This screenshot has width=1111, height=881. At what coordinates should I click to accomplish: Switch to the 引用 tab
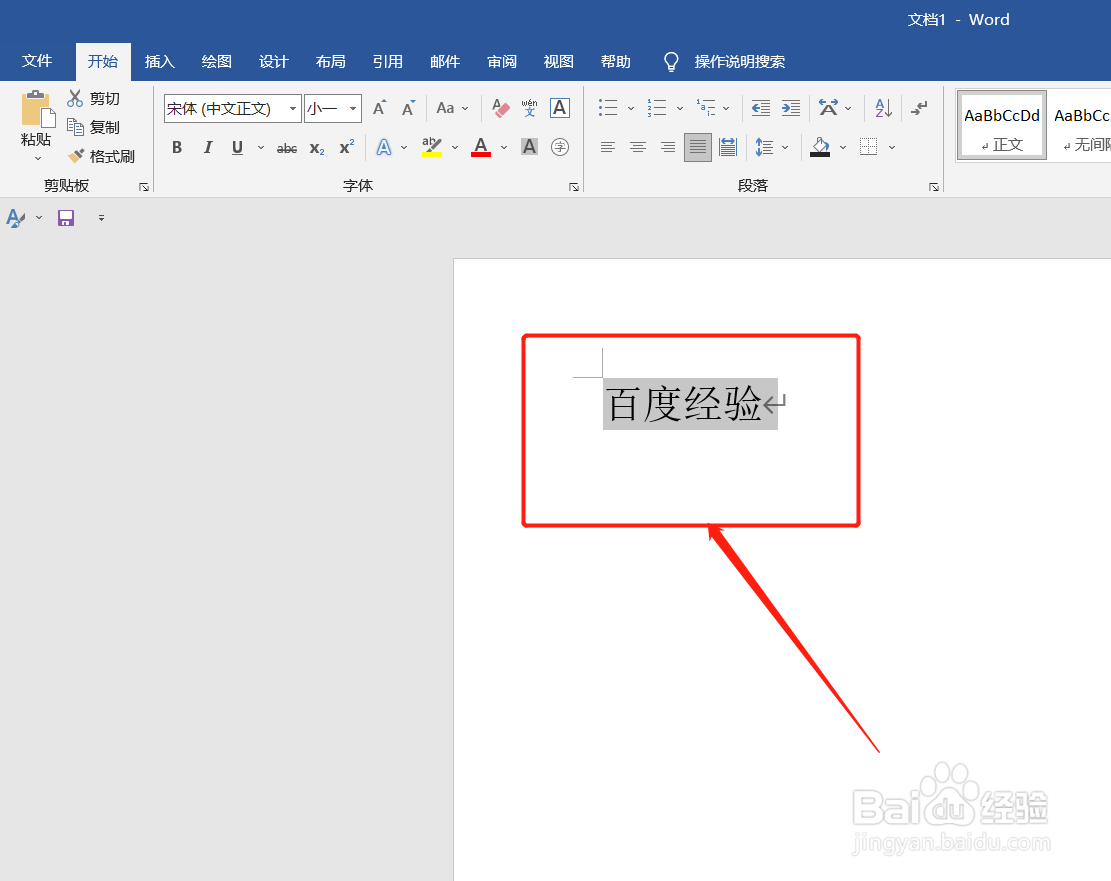click(388, 62)
